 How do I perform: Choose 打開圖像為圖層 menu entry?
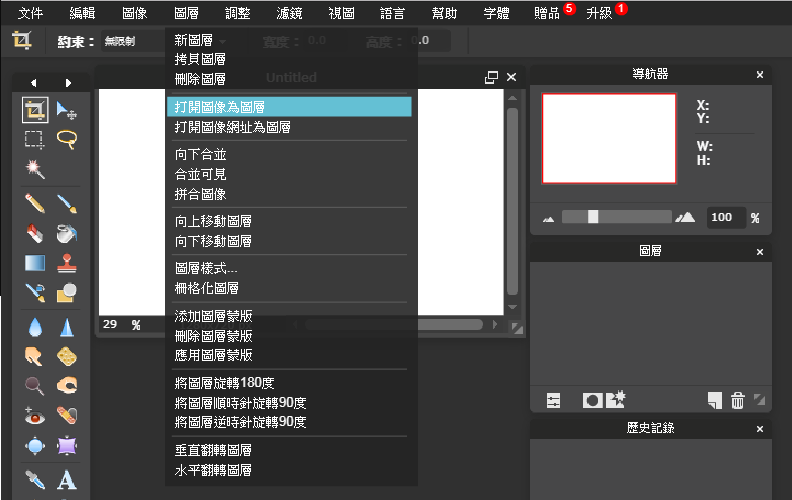pyautogui.click(x=289, y=107)
